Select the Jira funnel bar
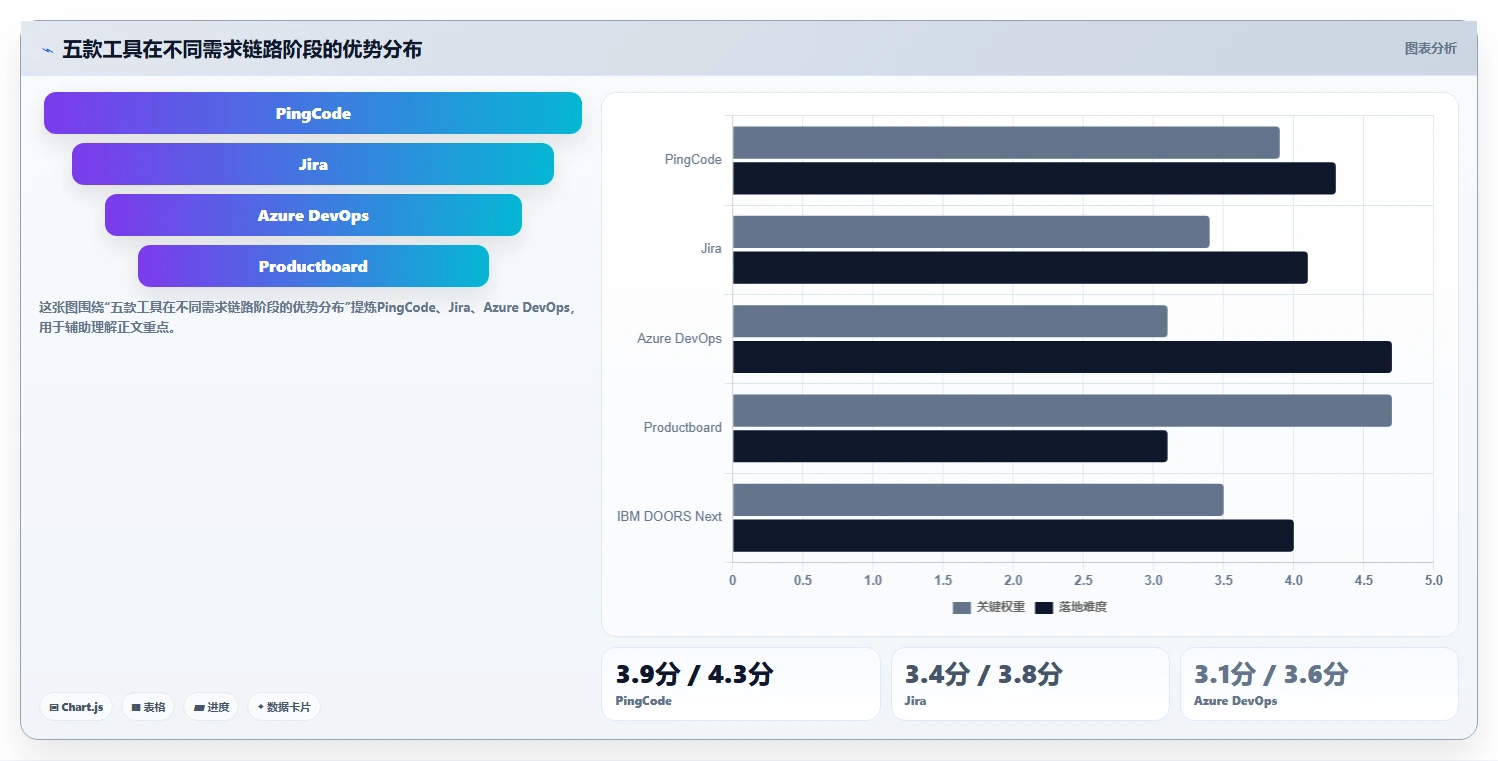The height and width of the screenshot is (761, 1498). [x=313, y=164]
